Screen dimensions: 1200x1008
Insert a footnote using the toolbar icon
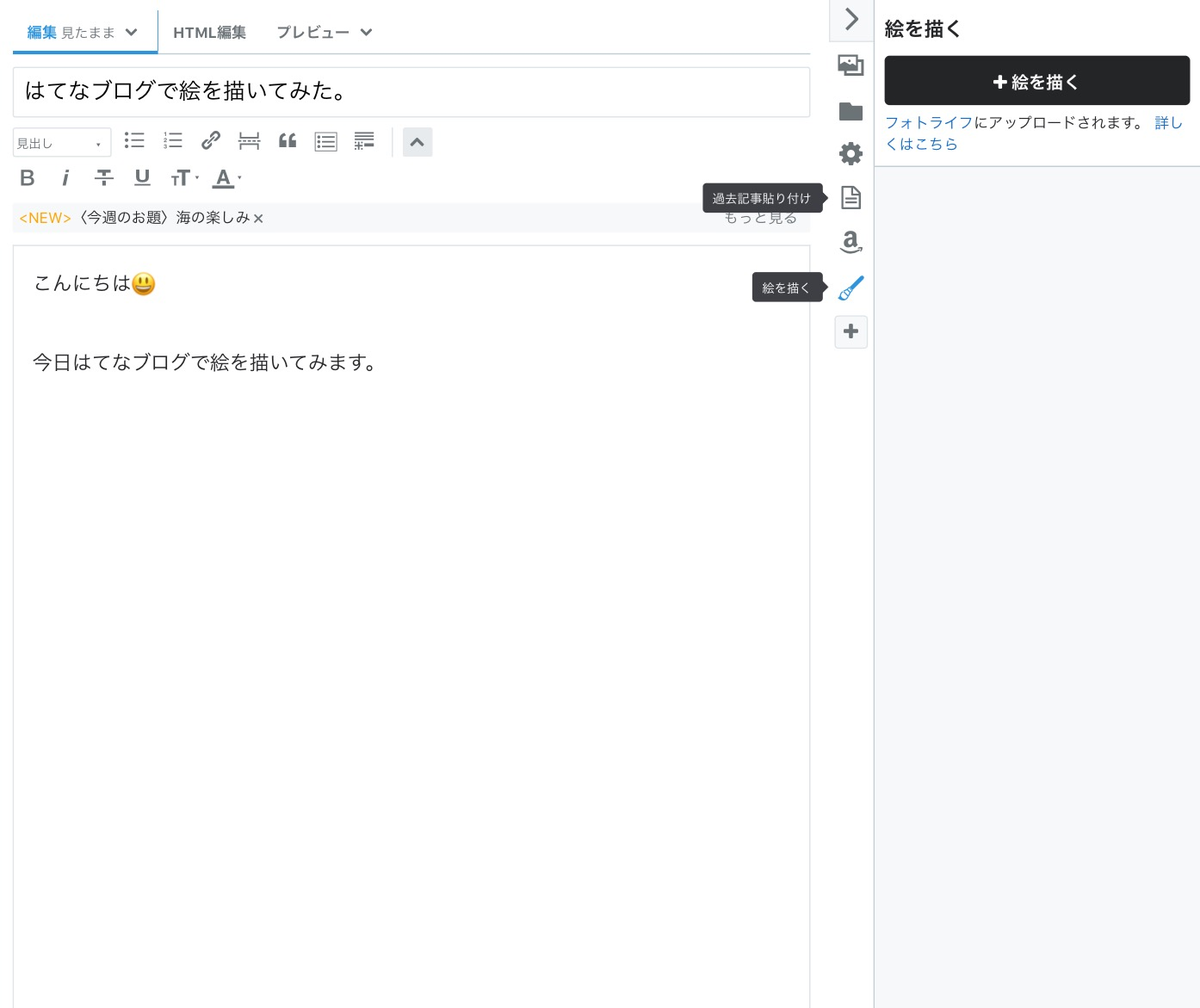pos(364,141)
